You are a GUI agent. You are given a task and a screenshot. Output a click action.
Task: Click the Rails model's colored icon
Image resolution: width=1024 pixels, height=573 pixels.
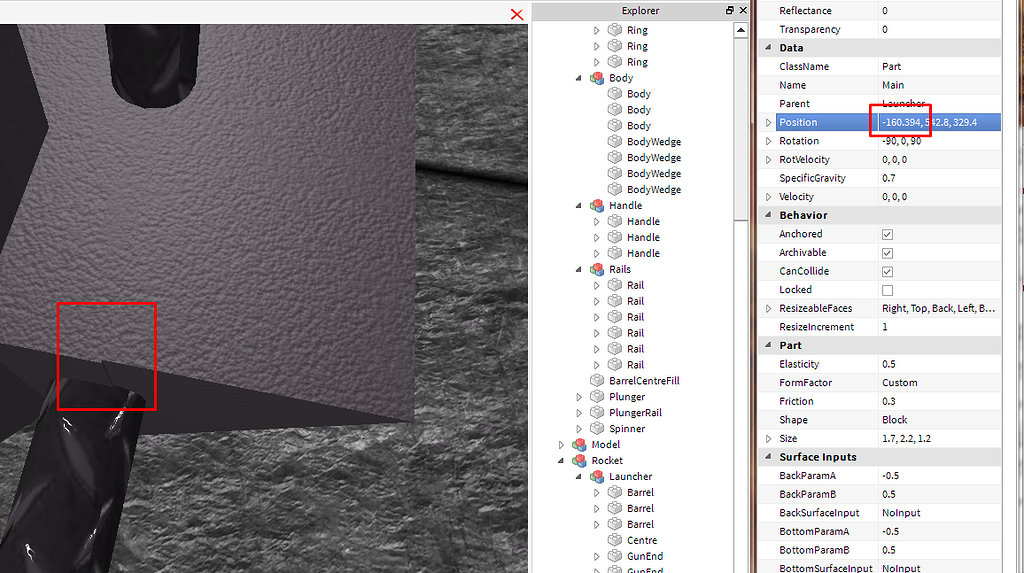[597, 269]
